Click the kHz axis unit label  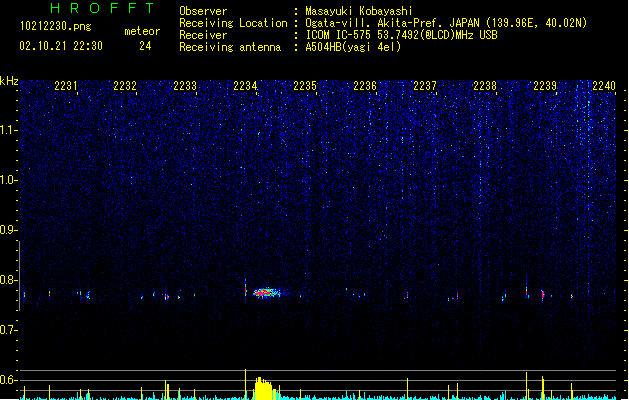click(9, 81)
